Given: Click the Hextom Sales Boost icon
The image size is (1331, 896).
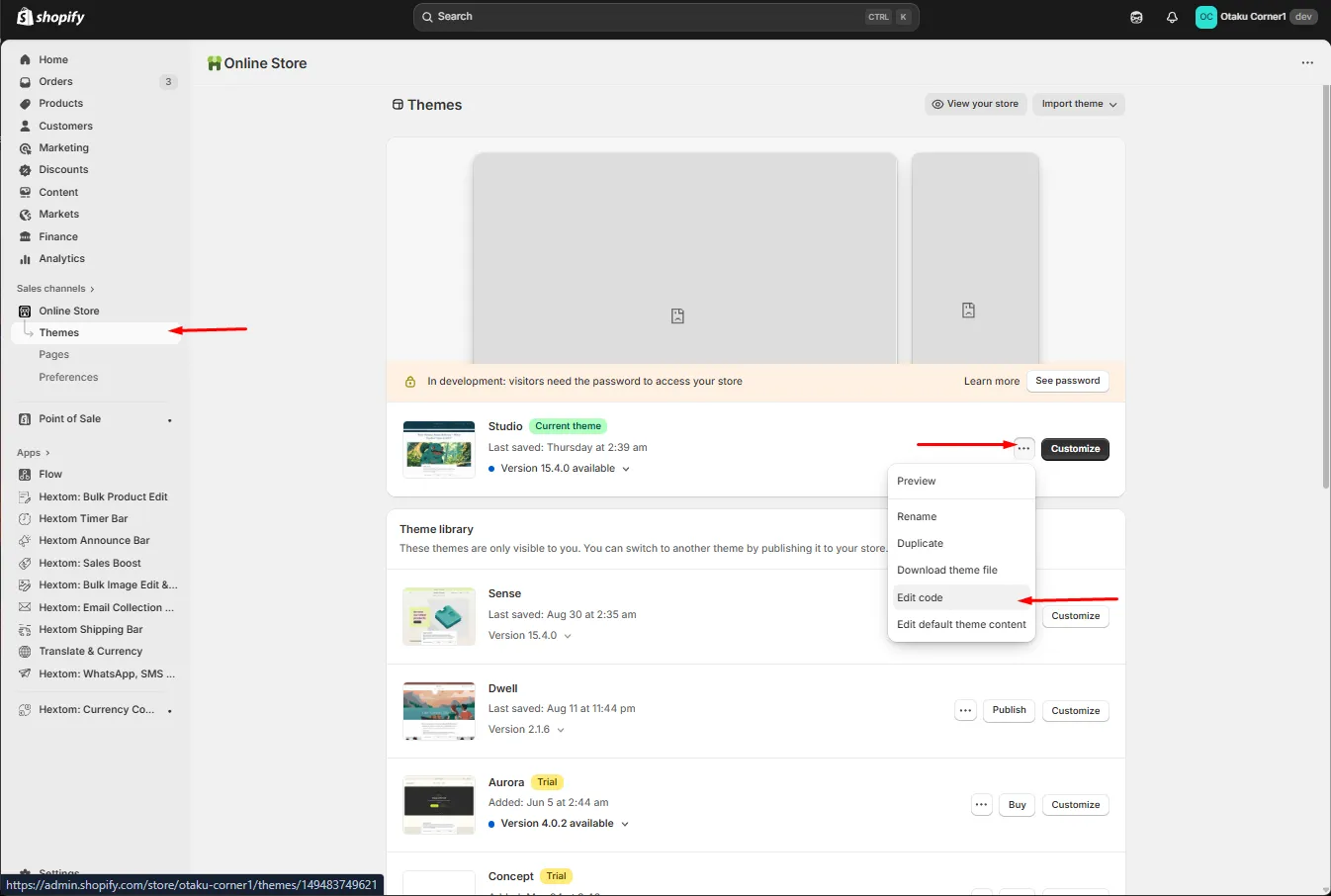Looking at the screenshot, I should coord(26,564).
